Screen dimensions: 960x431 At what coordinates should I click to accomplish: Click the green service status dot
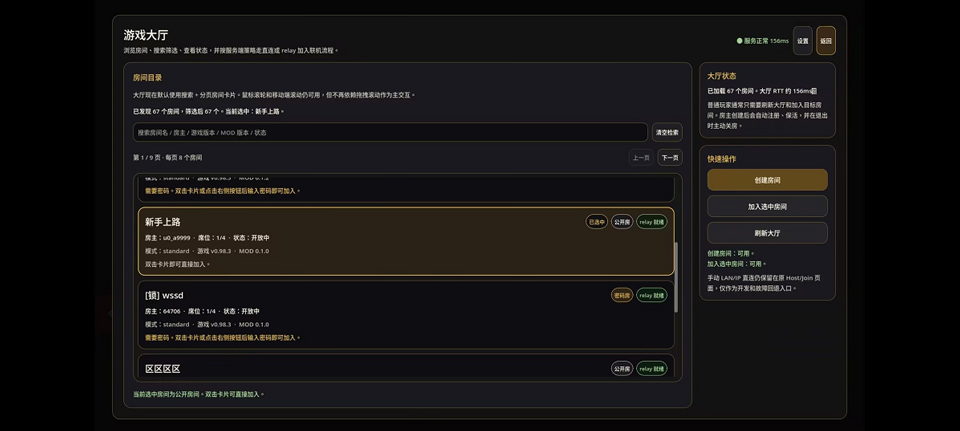[x=740, y=41]
